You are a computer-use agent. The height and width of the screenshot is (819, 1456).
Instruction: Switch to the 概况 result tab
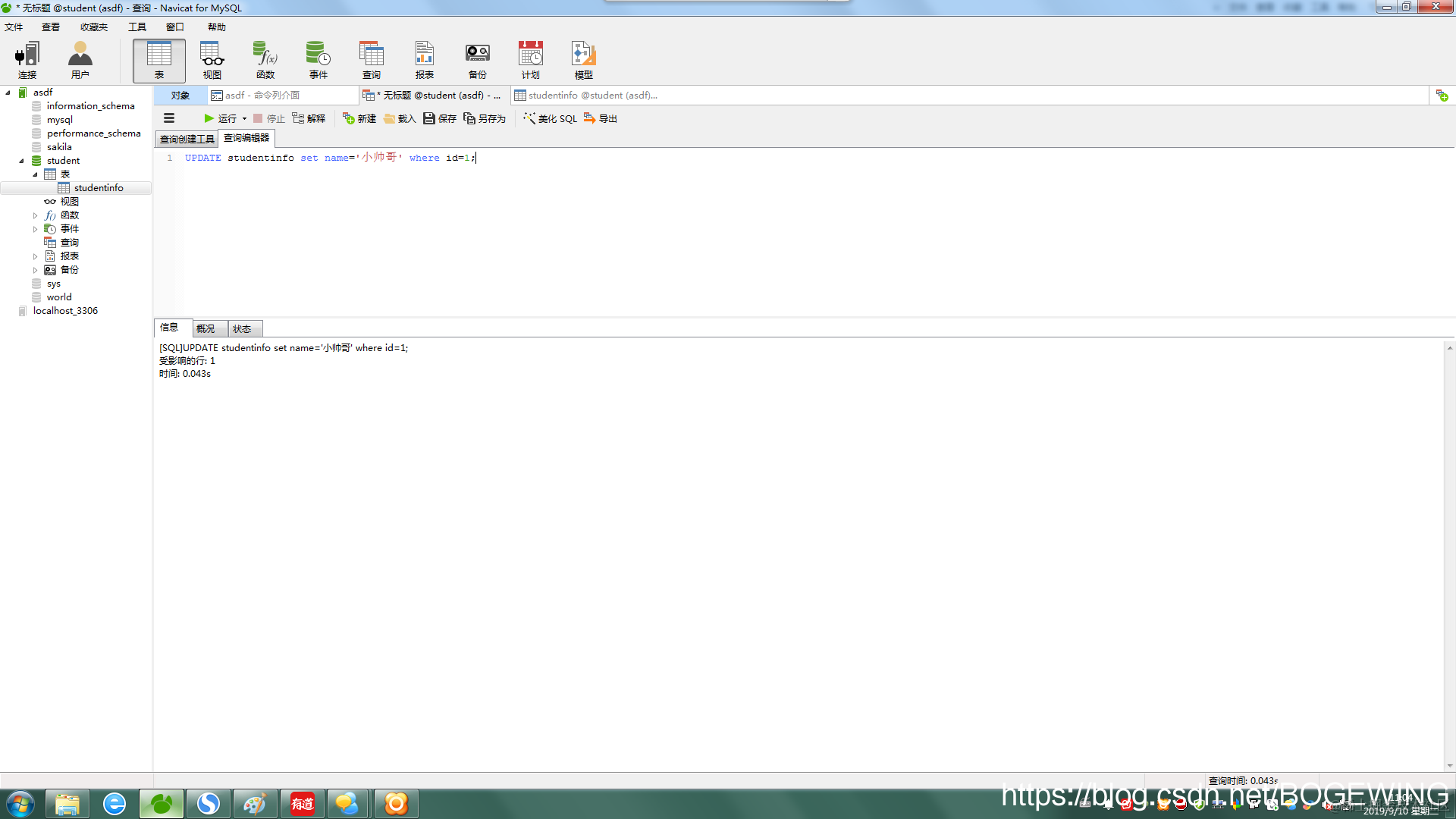pos(206,328)
